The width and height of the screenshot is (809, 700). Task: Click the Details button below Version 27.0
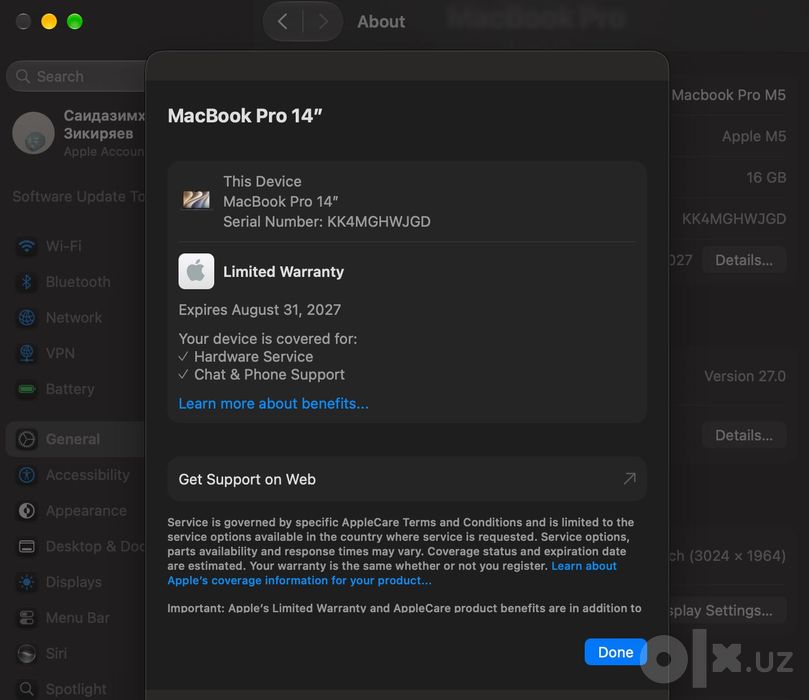[x=744, y=435]
